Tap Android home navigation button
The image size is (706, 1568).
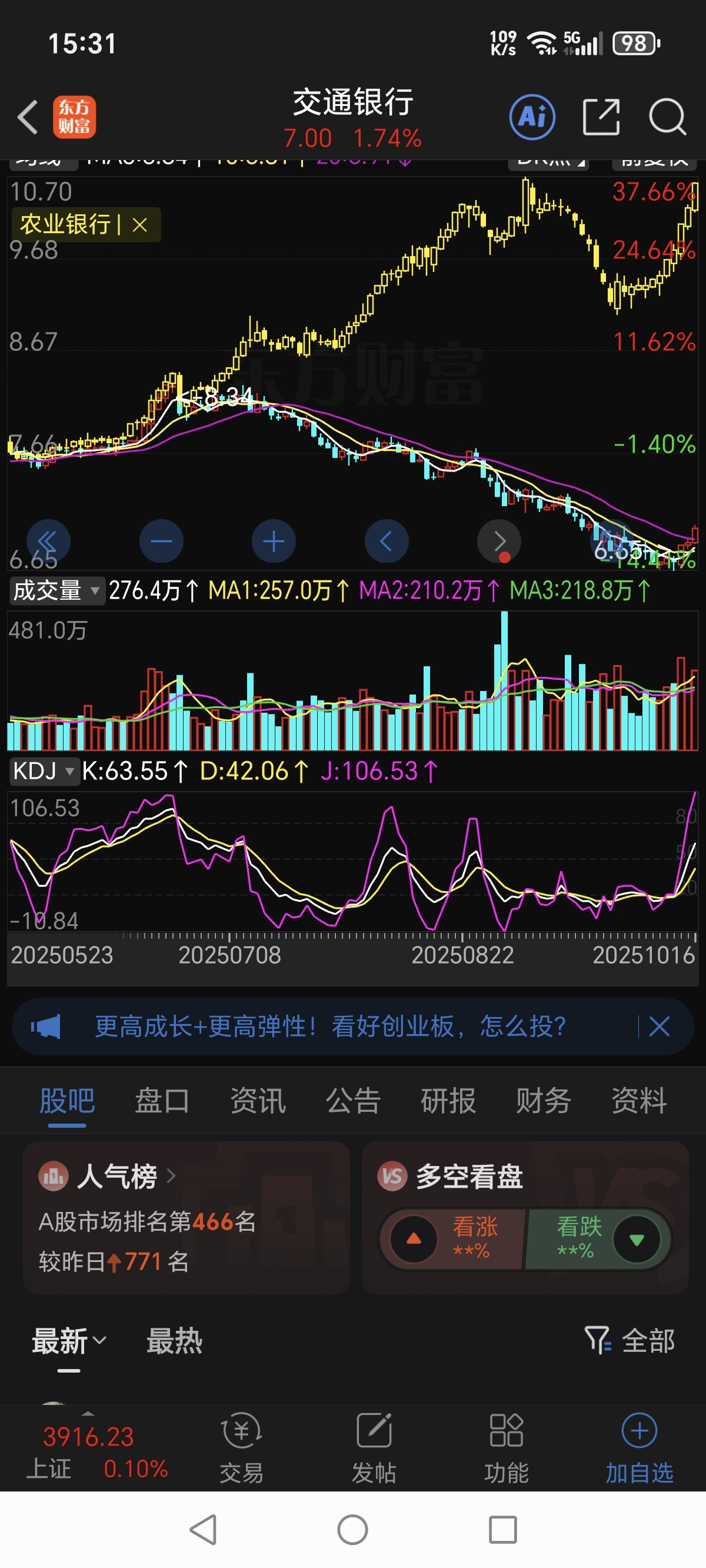click(352, 1529)
